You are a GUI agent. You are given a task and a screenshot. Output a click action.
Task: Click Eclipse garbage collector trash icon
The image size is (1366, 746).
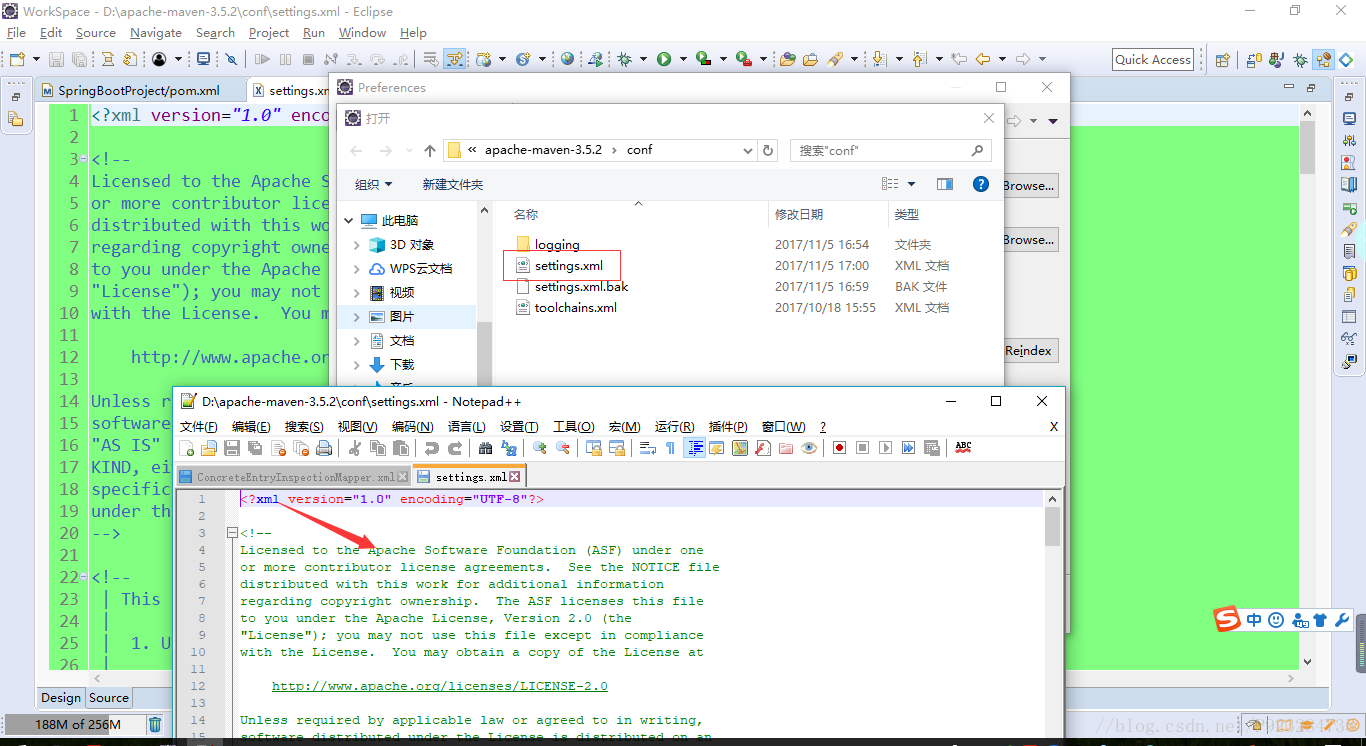(155, 724)
